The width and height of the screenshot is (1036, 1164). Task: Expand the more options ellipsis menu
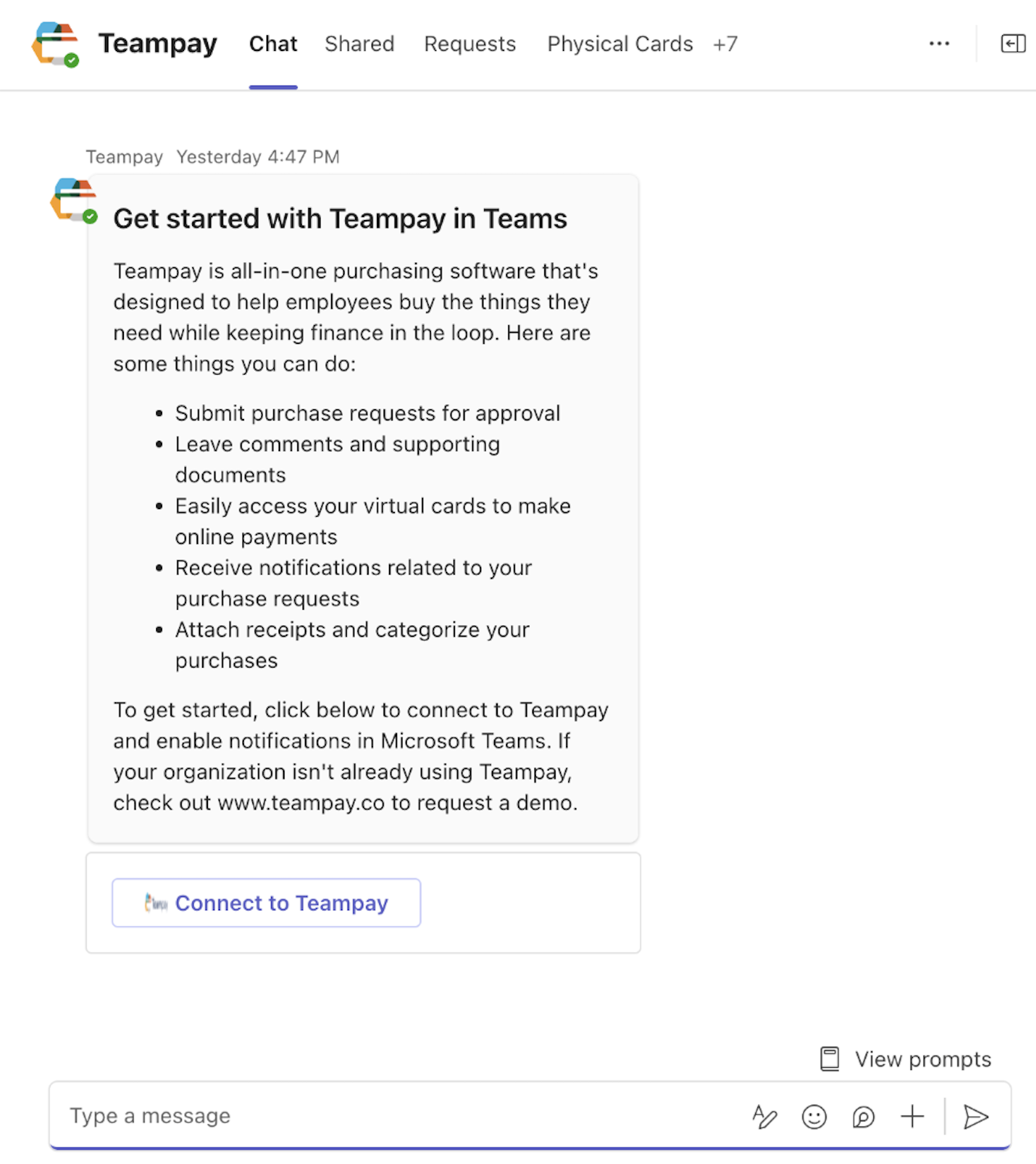[x=939, y=45]
